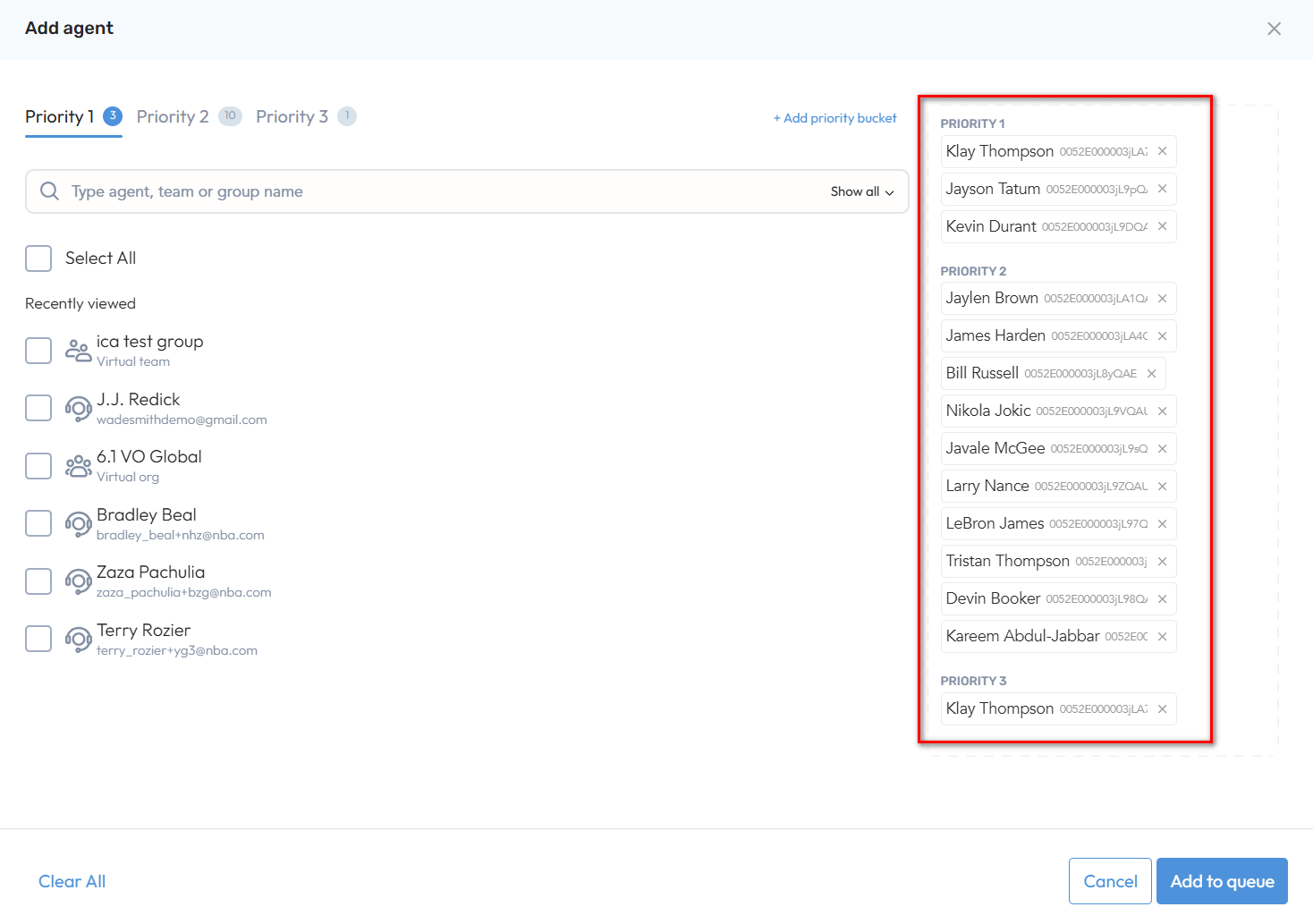
Task: Remove Klay Thompson from Priority 3
Action: pos(1162,708)
